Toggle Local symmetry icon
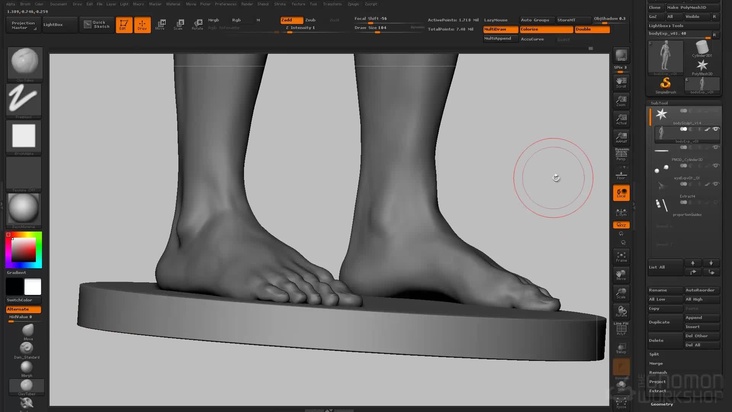The width and height of the screenshot is (732, 412). click(621, 193)
